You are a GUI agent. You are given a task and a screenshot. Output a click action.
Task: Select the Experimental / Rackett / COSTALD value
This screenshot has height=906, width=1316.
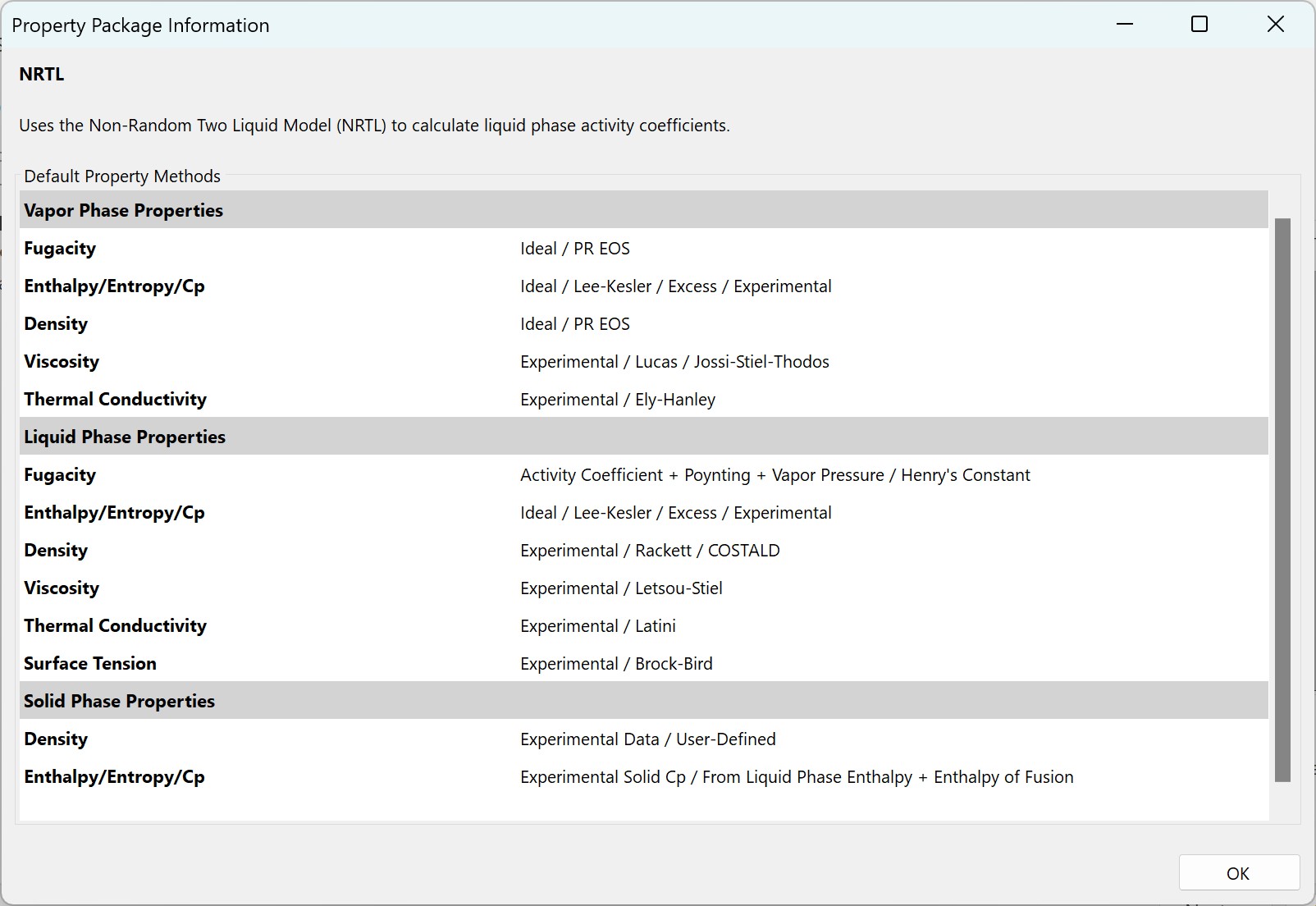tap(649, 550)
